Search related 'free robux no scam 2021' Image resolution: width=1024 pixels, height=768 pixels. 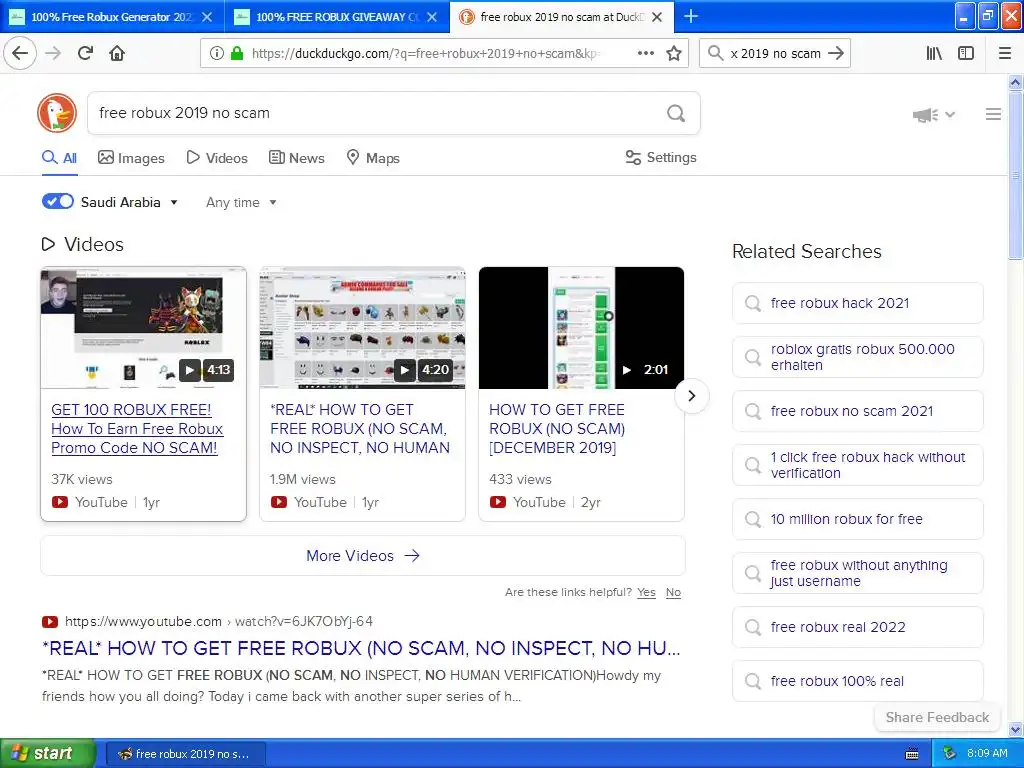[857, 411]
